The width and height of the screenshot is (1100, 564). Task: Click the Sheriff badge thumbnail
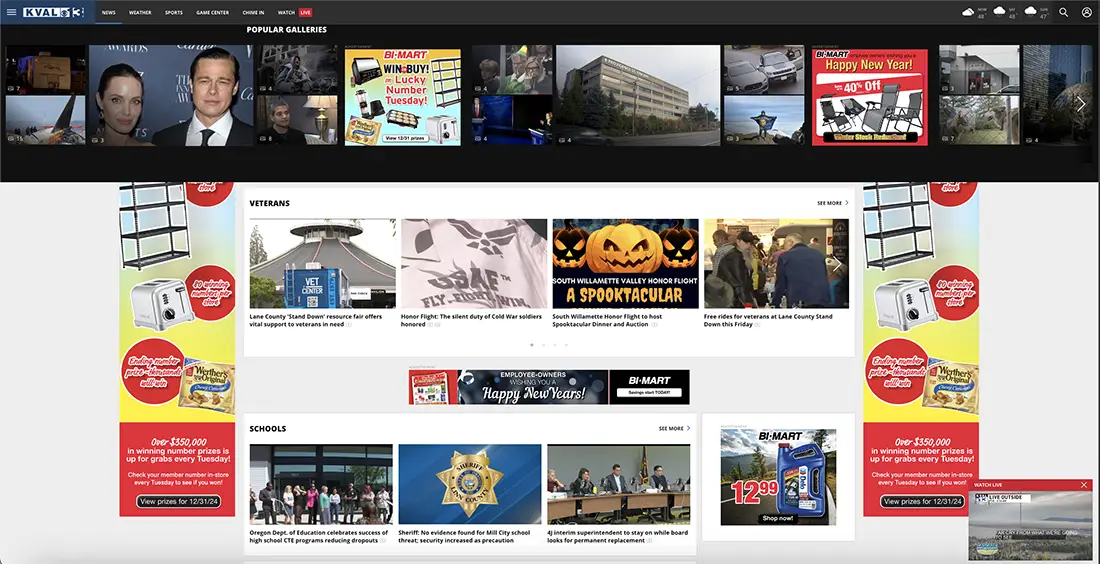(x=470, y=484)
